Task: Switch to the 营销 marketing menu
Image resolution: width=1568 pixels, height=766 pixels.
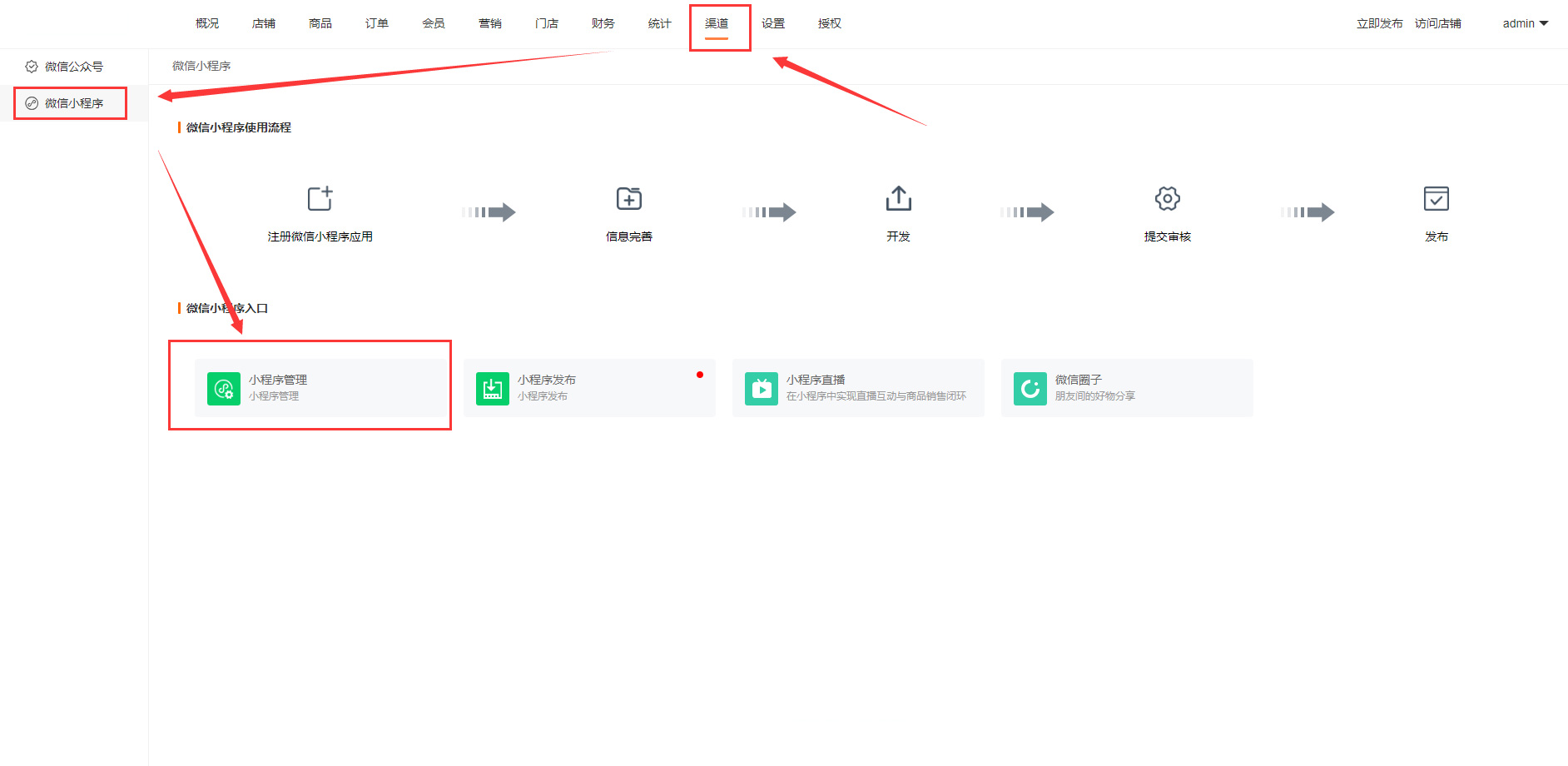Action: point(490,23)
